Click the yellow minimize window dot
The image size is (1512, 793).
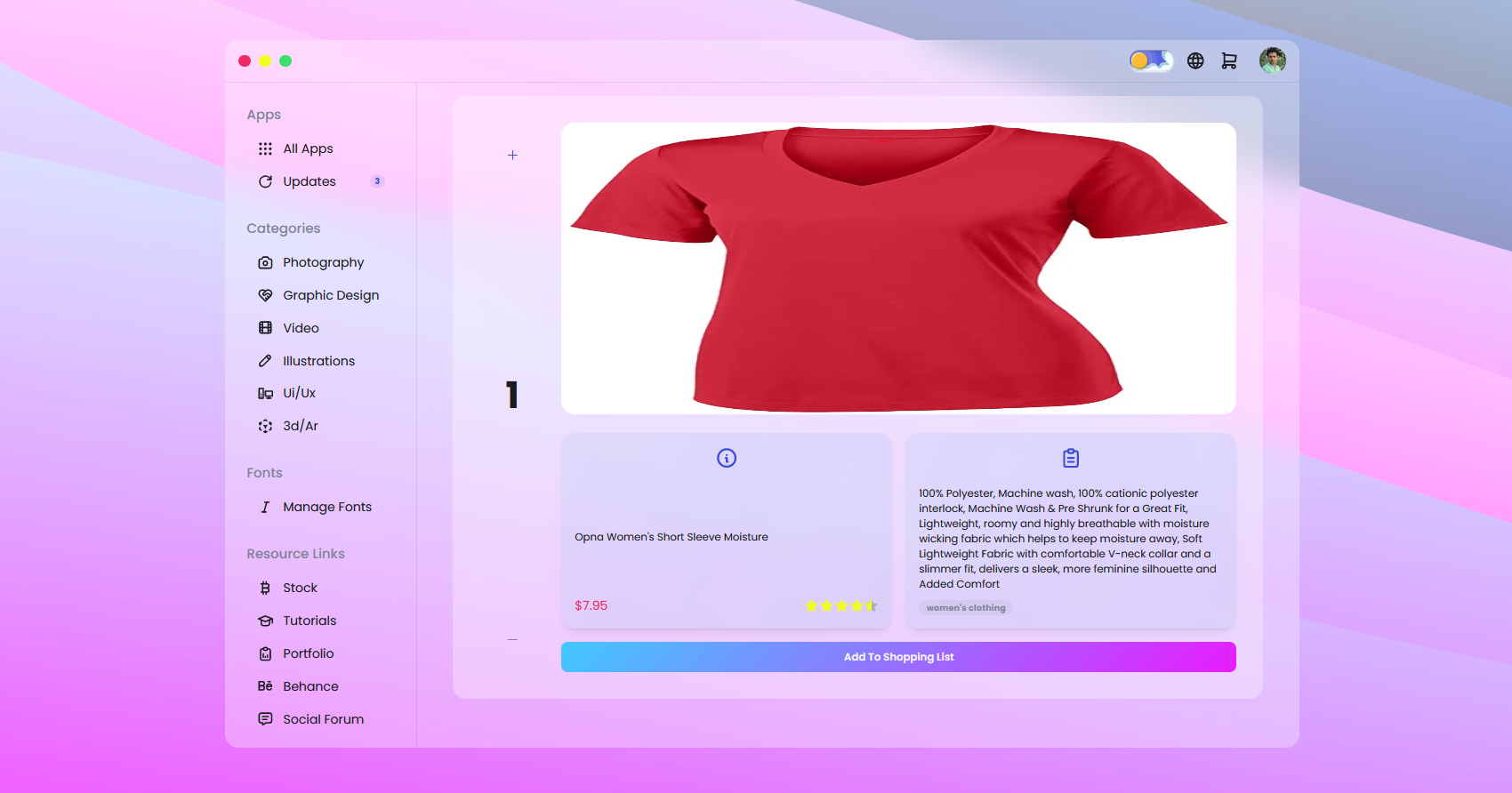(x=265, y=60)
